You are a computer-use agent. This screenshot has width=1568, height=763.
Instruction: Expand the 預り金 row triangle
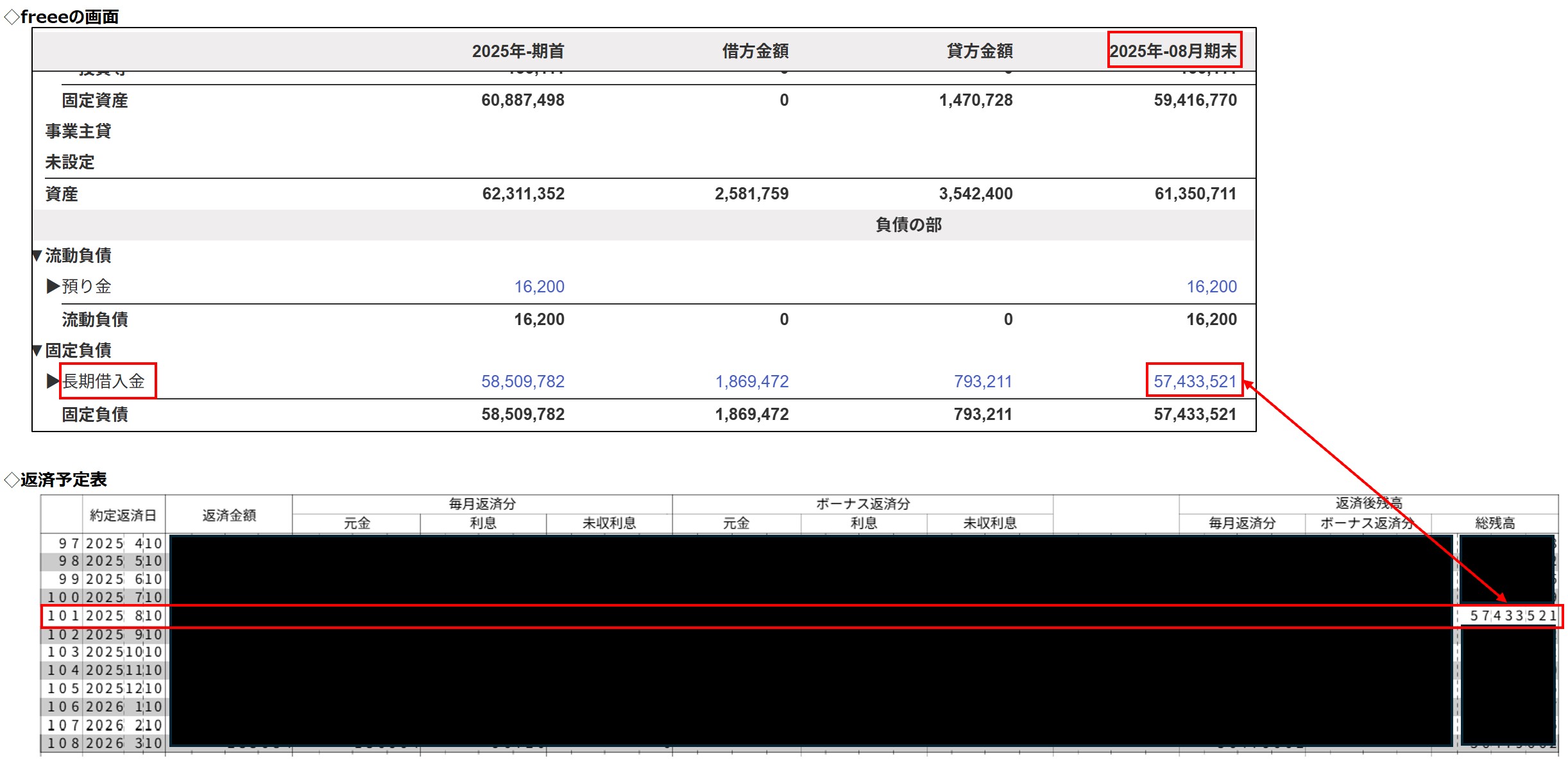53,286
